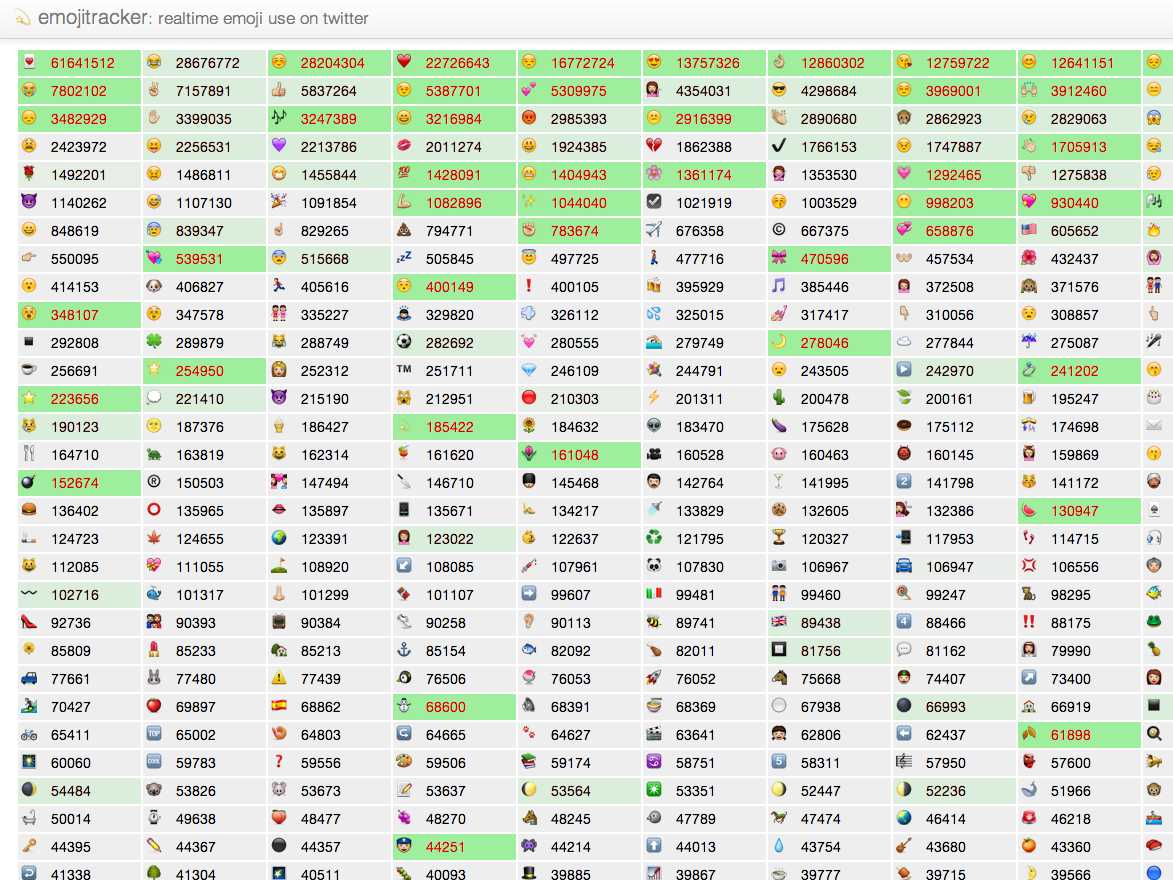Click the snowman emoji icon

click(404, 706)
